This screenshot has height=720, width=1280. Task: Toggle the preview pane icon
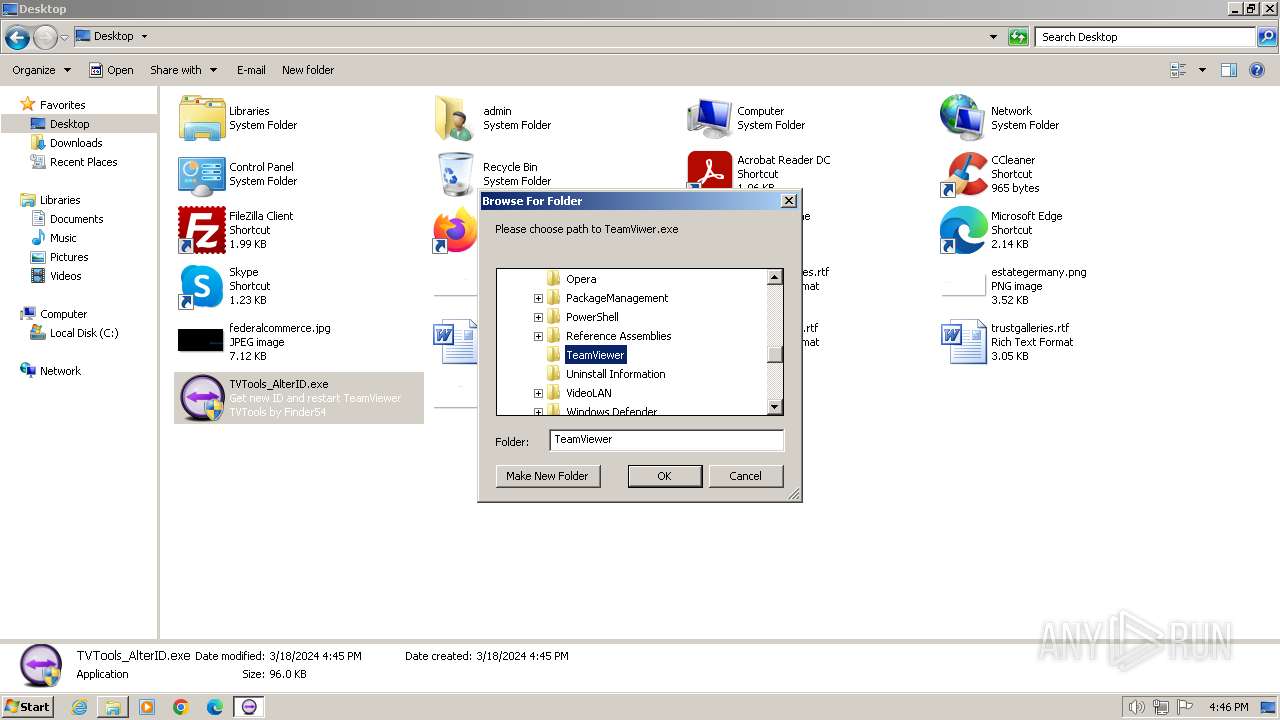(x=1229, y=70)
